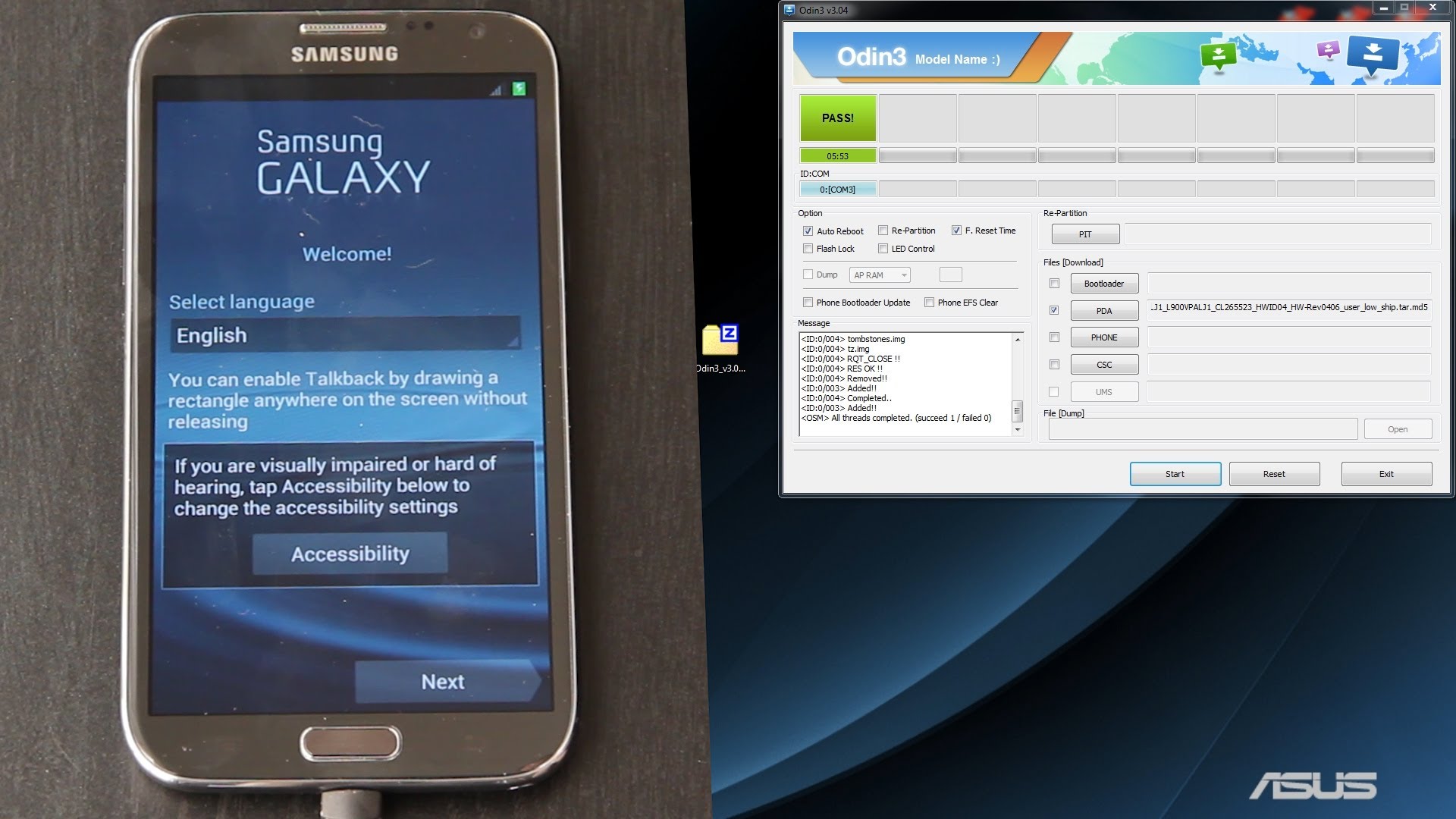Click the Bootloader file Open button area
Image resolution: width=1456 pixels, height=819 pixels.
(1104, 283)
